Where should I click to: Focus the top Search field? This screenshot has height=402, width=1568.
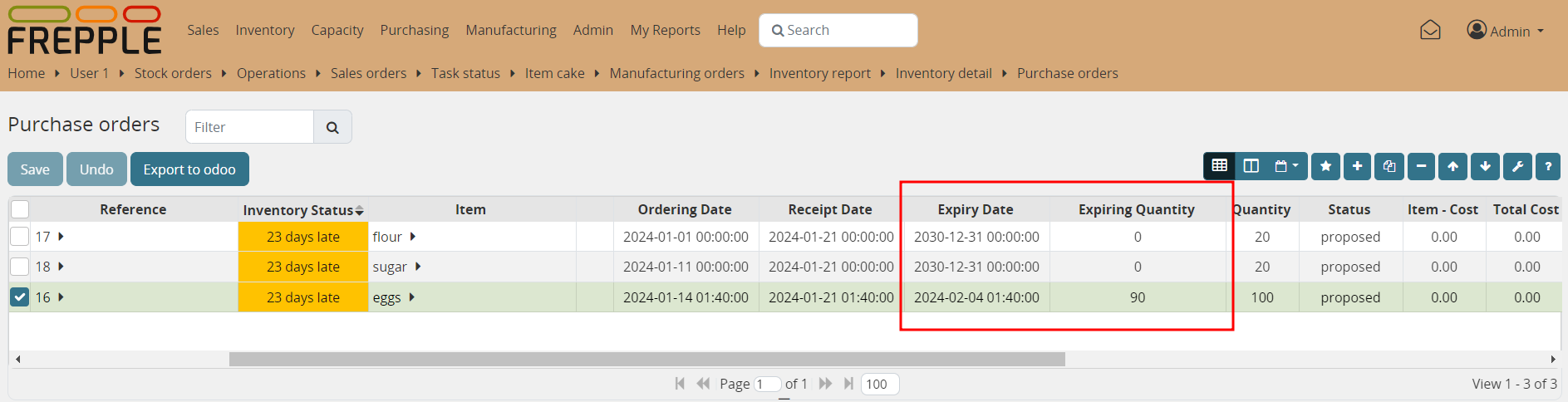(838, 30)
